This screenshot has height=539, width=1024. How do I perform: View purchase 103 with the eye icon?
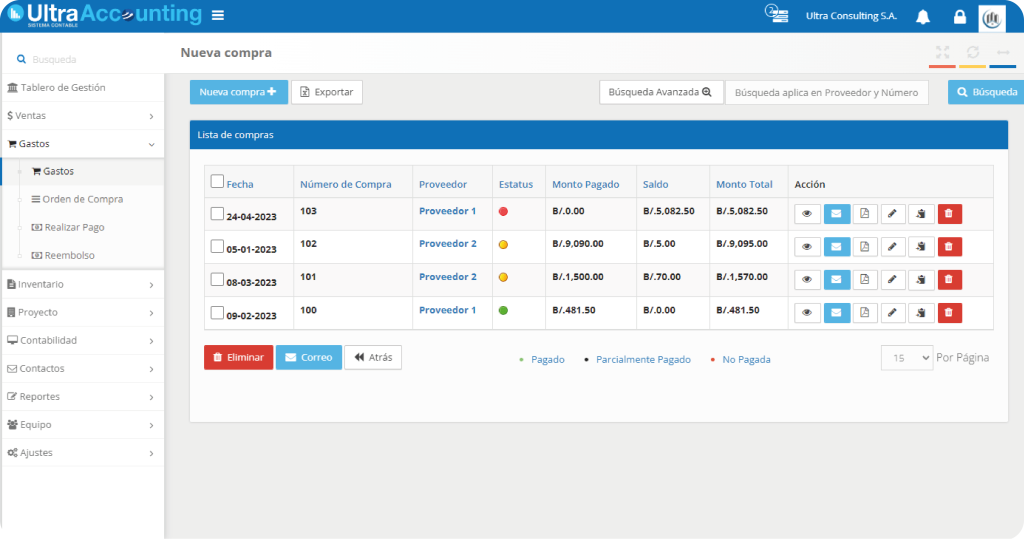tap(807, 214)
